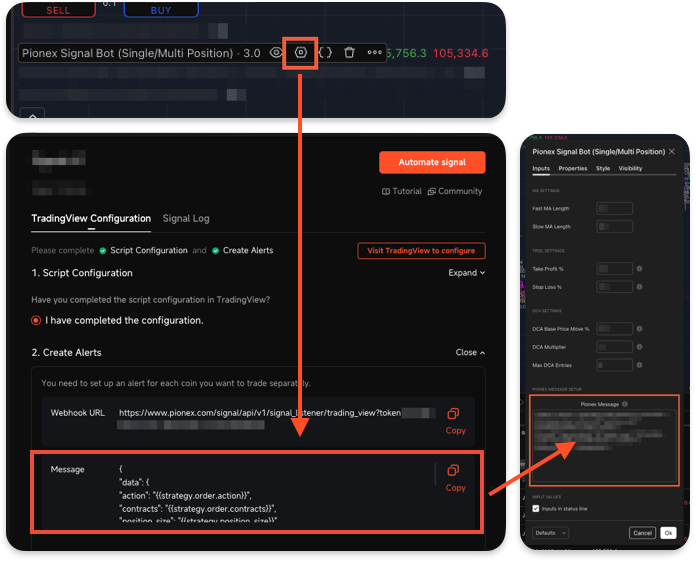Click info icon next to DCA Multiplier
The height and width of the screenshot is (562, 696).
pos(640,347)
